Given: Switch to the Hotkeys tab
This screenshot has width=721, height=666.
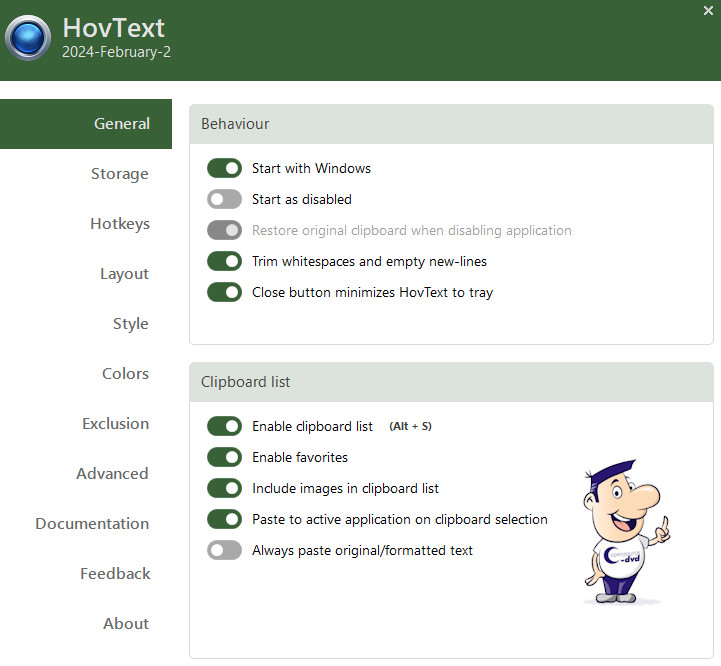Looking at the screenshot, I should pyautogui.click(x=119, y=224).
